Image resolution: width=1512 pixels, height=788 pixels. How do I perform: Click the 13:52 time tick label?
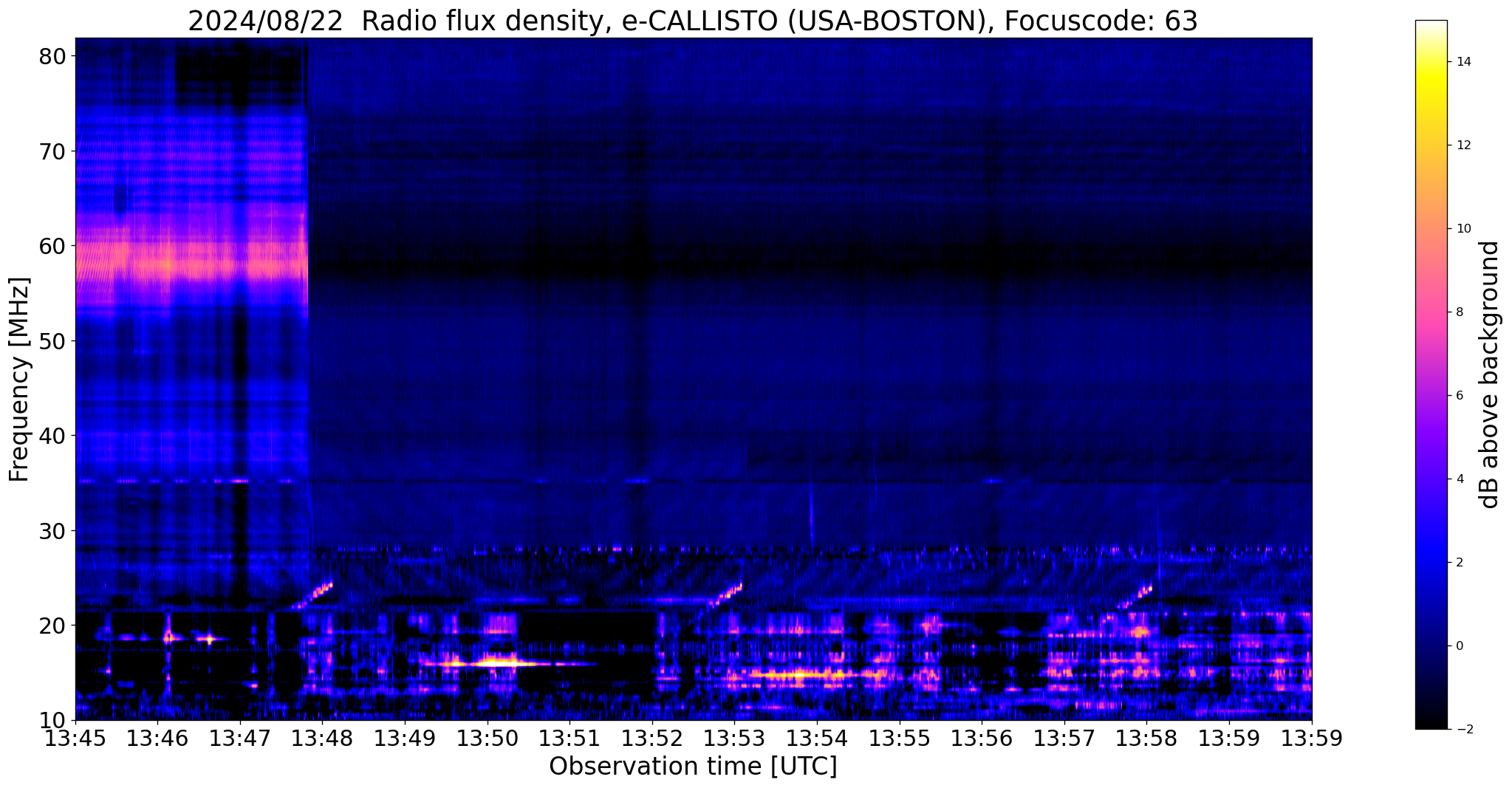click(652, 739)
